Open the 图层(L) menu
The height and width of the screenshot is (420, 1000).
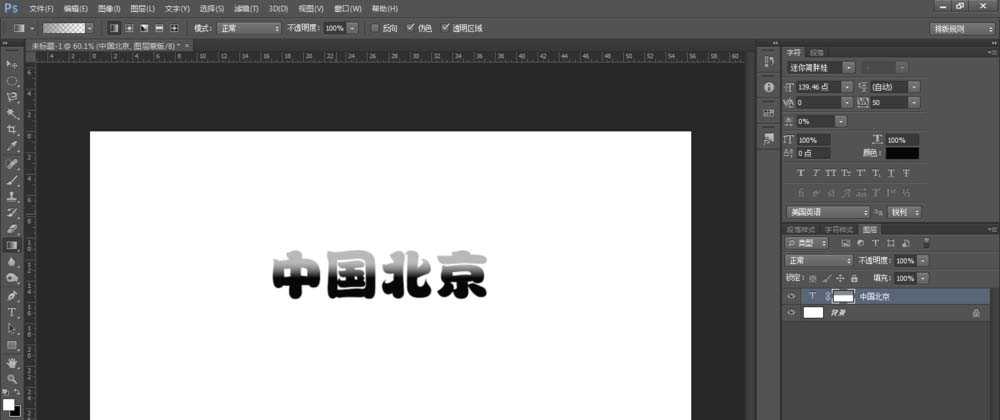tap(142, 9)
